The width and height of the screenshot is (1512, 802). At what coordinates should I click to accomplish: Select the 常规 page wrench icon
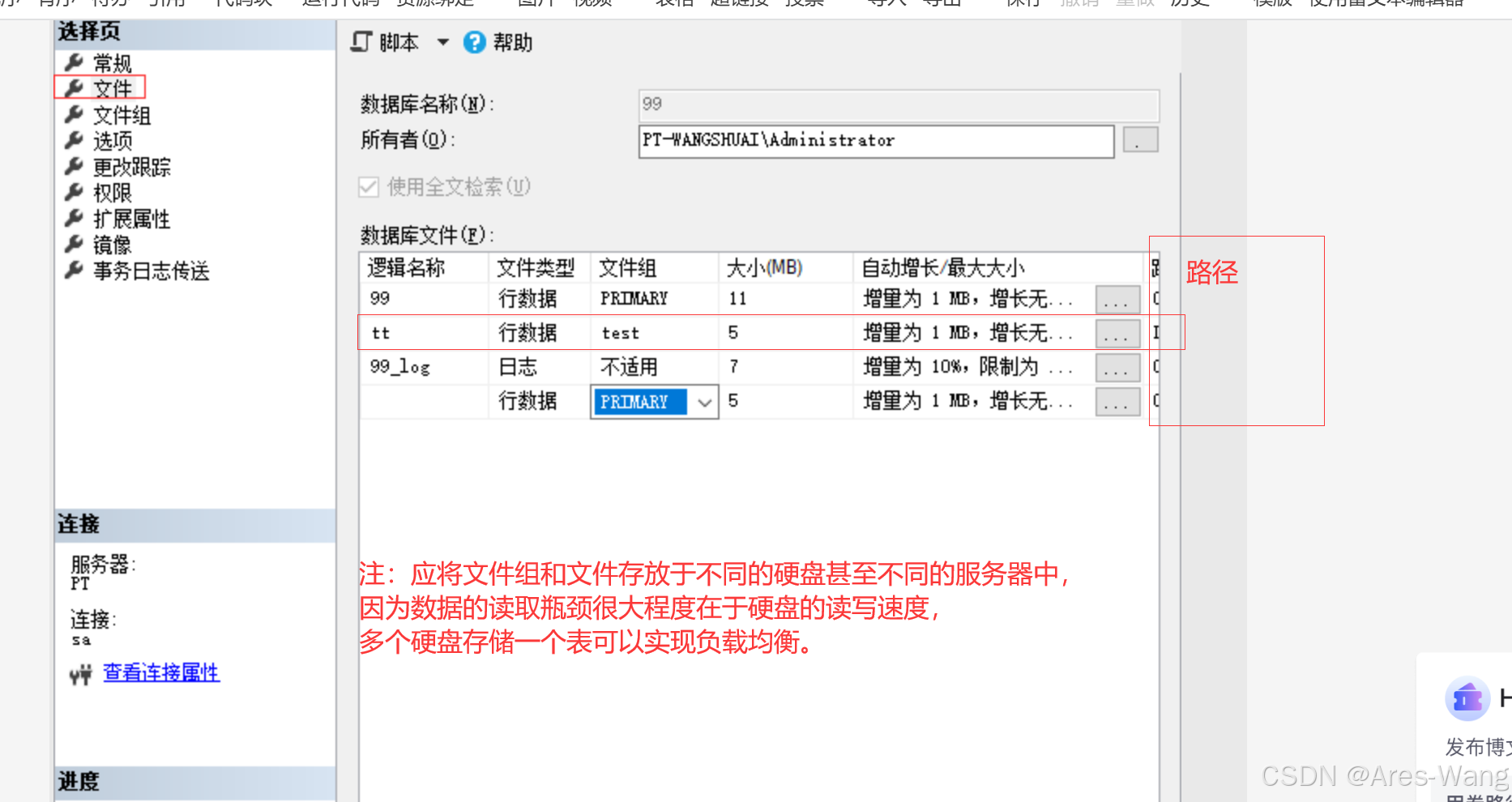(x=75, y=62)
